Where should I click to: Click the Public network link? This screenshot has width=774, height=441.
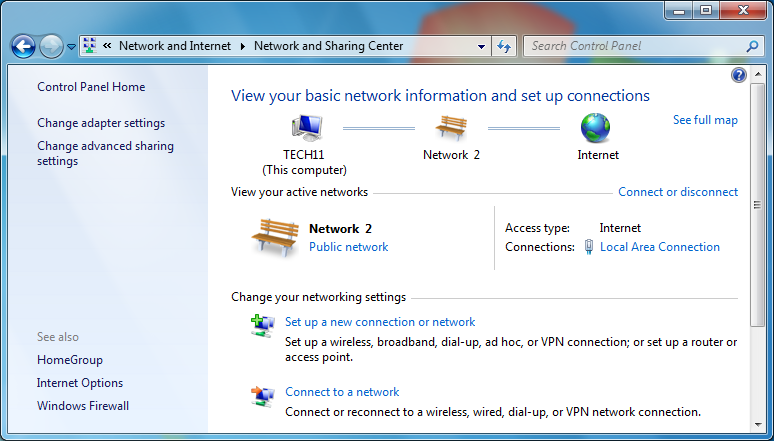[348, 247]
